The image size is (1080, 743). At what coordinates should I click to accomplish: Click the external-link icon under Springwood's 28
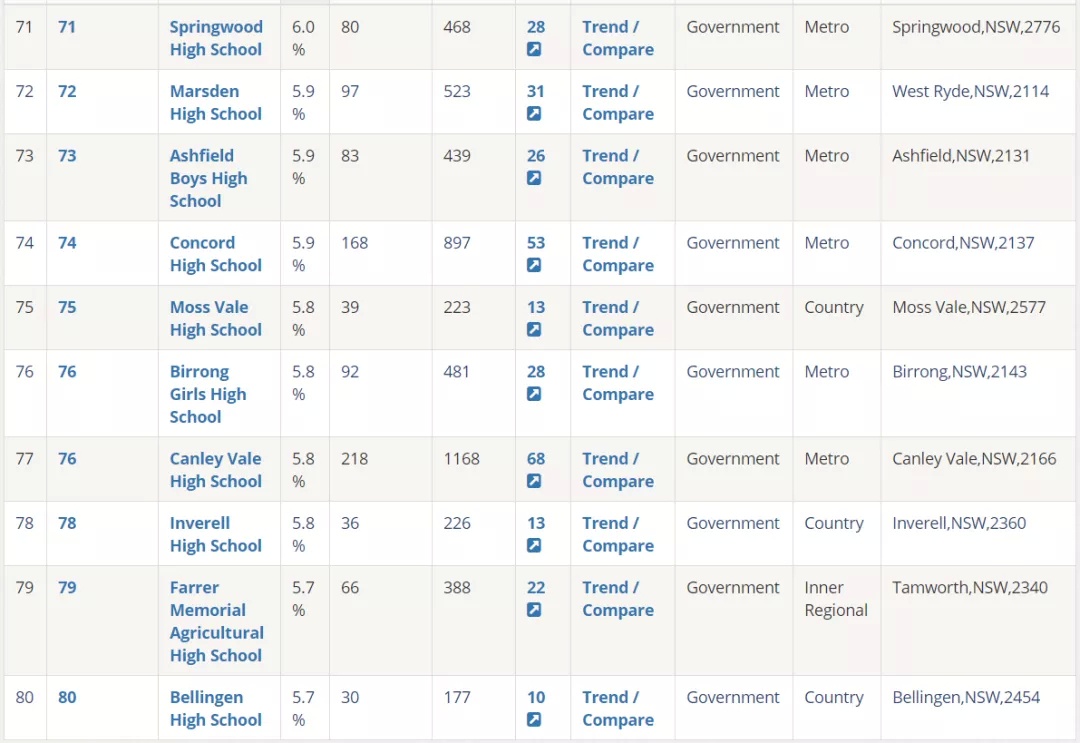(534, 50)
